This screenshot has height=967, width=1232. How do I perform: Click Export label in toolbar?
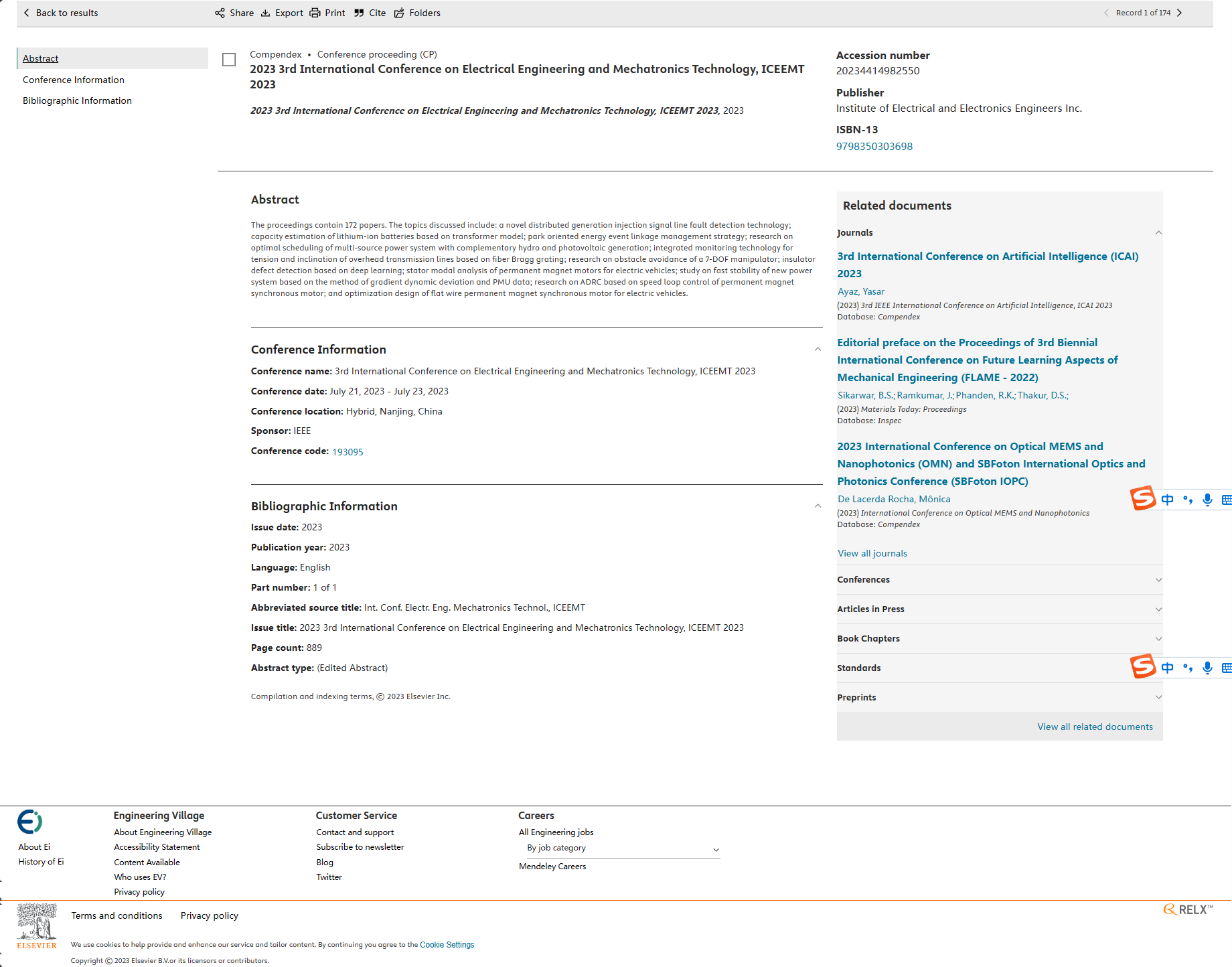289,13
